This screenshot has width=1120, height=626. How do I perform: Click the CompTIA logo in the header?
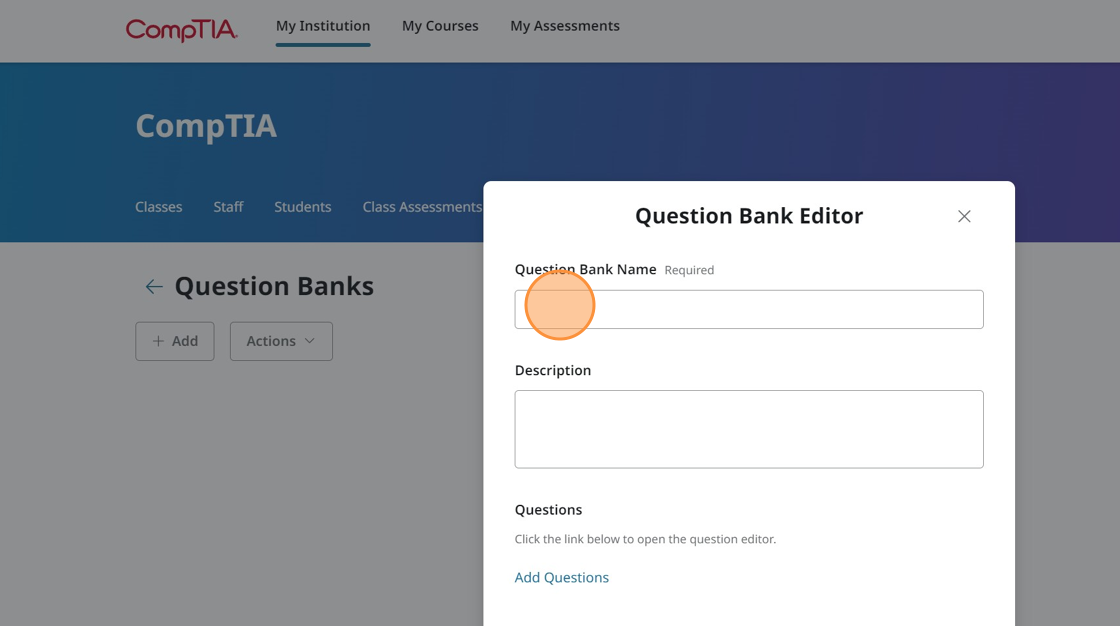click(x=181, y=29)
